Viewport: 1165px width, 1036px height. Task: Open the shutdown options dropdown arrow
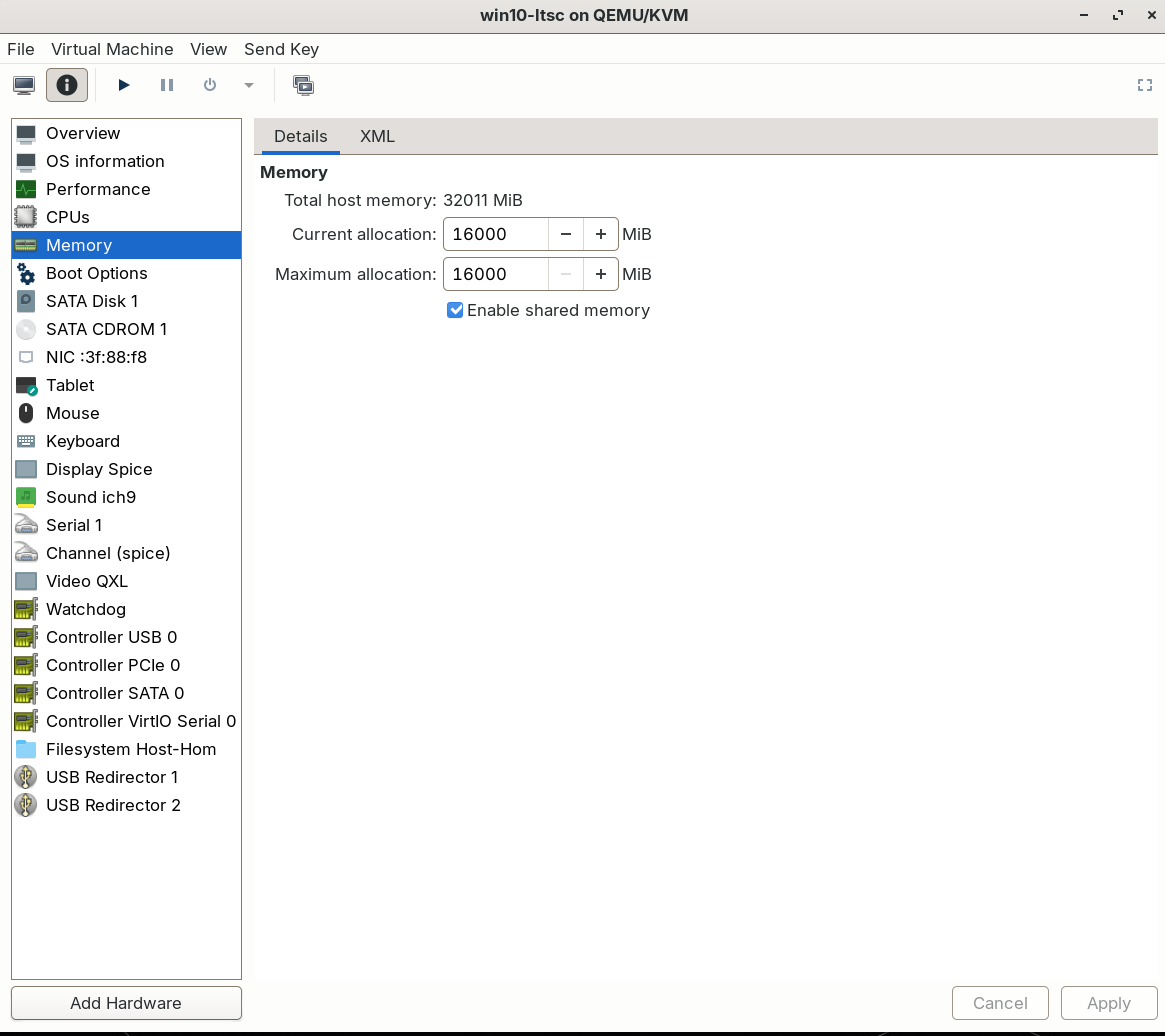pyautogui.click(x=249, y=85)
